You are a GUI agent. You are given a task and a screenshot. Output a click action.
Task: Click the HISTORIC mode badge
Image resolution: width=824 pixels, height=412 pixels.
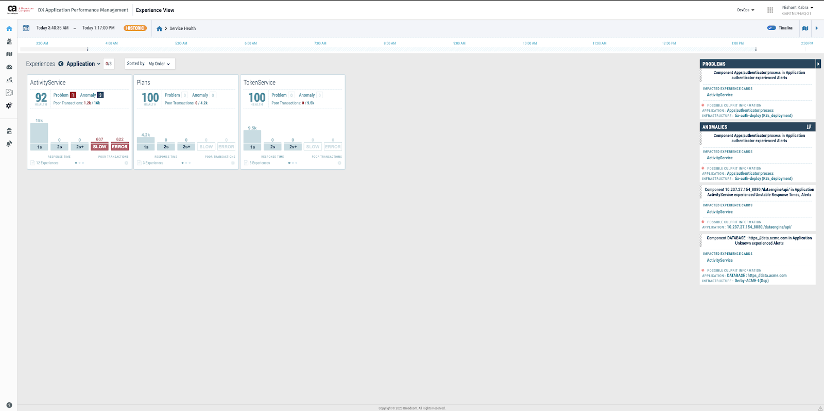point(135,28)
